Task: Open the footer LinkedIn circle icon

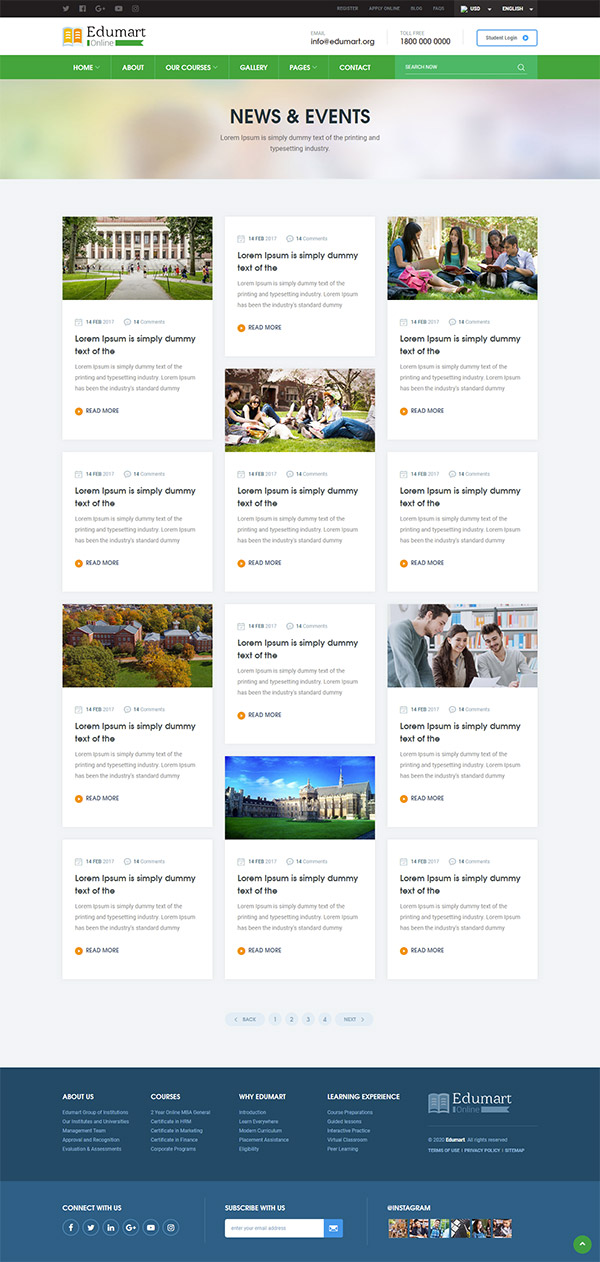Action: (x=111, y=1227)
